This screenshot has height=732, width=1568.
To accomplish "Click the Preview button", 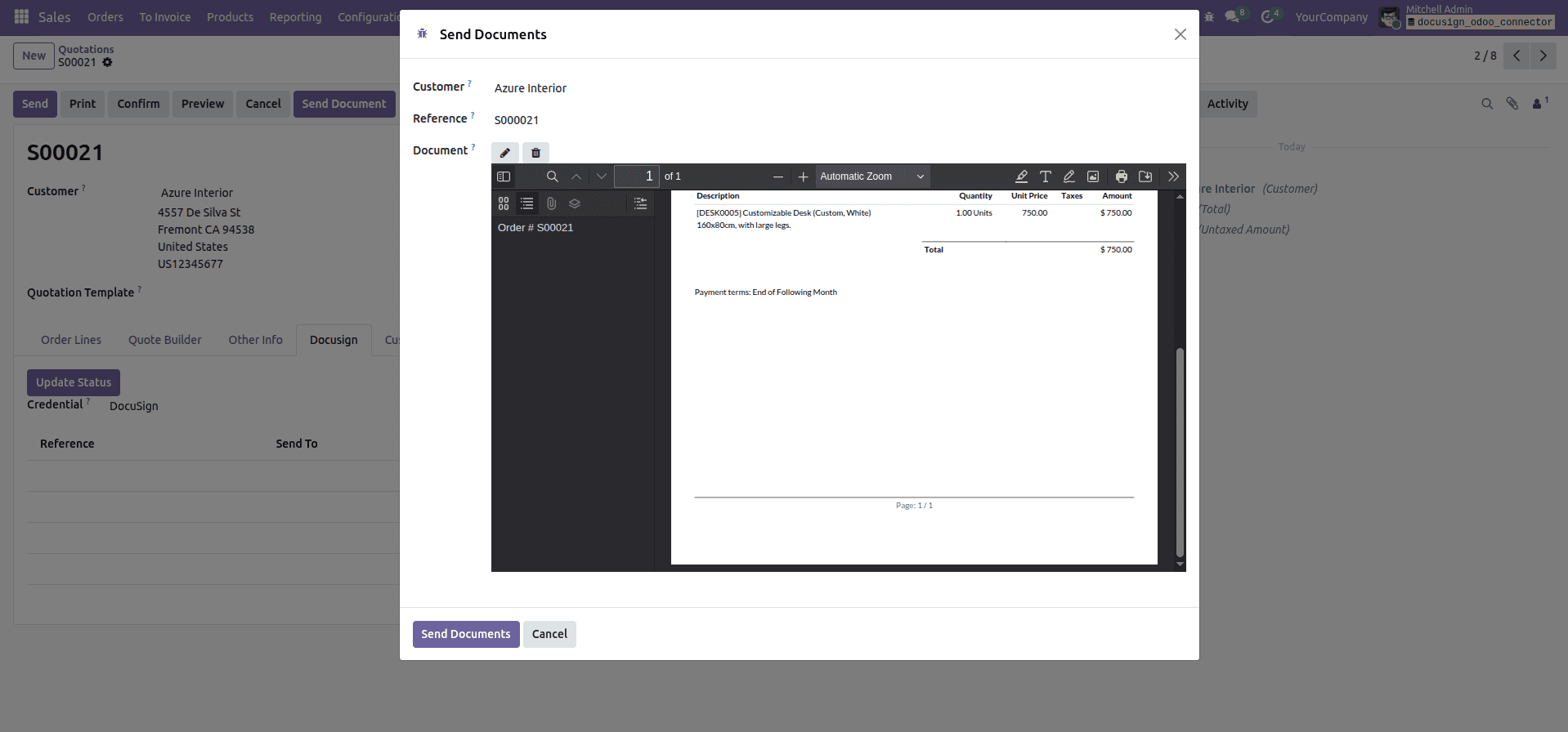I will pyautogui.click(x=203, y=104).
